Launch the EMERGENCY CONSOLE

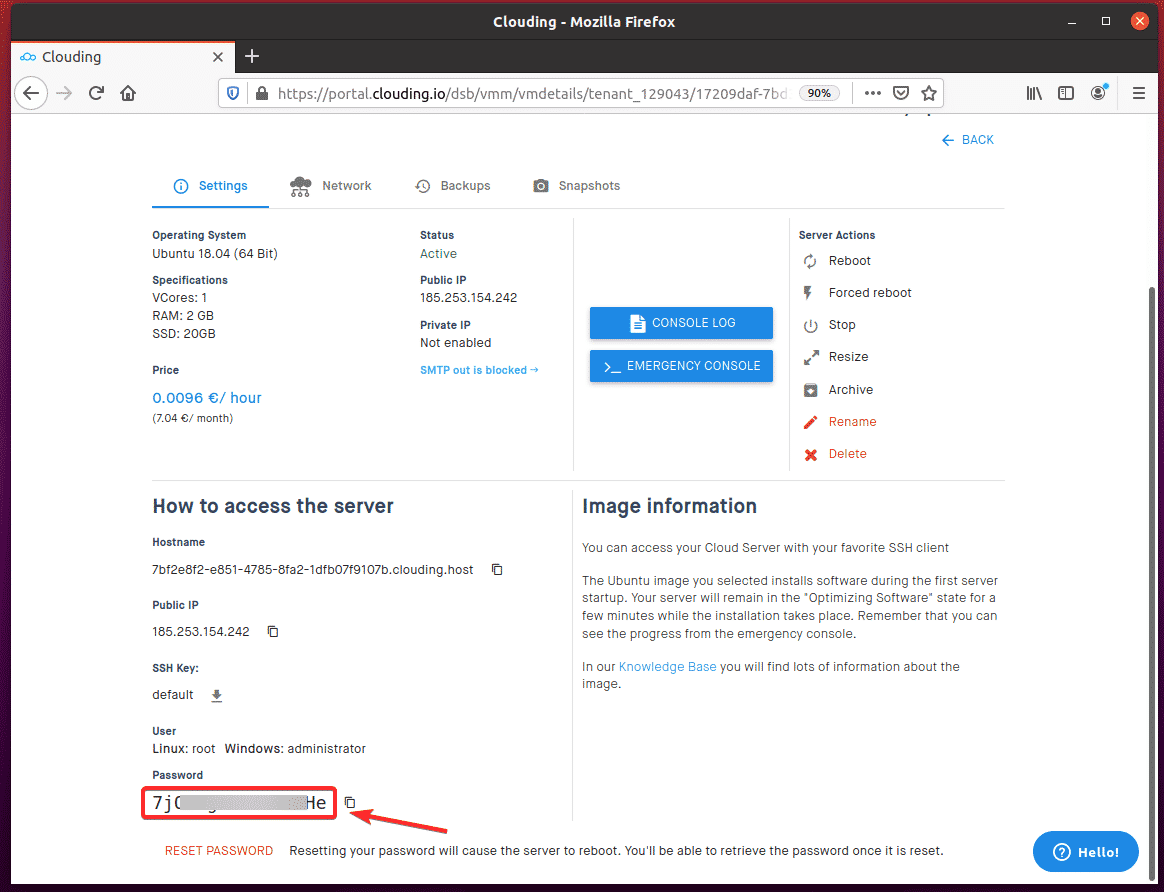click(681, 366)
